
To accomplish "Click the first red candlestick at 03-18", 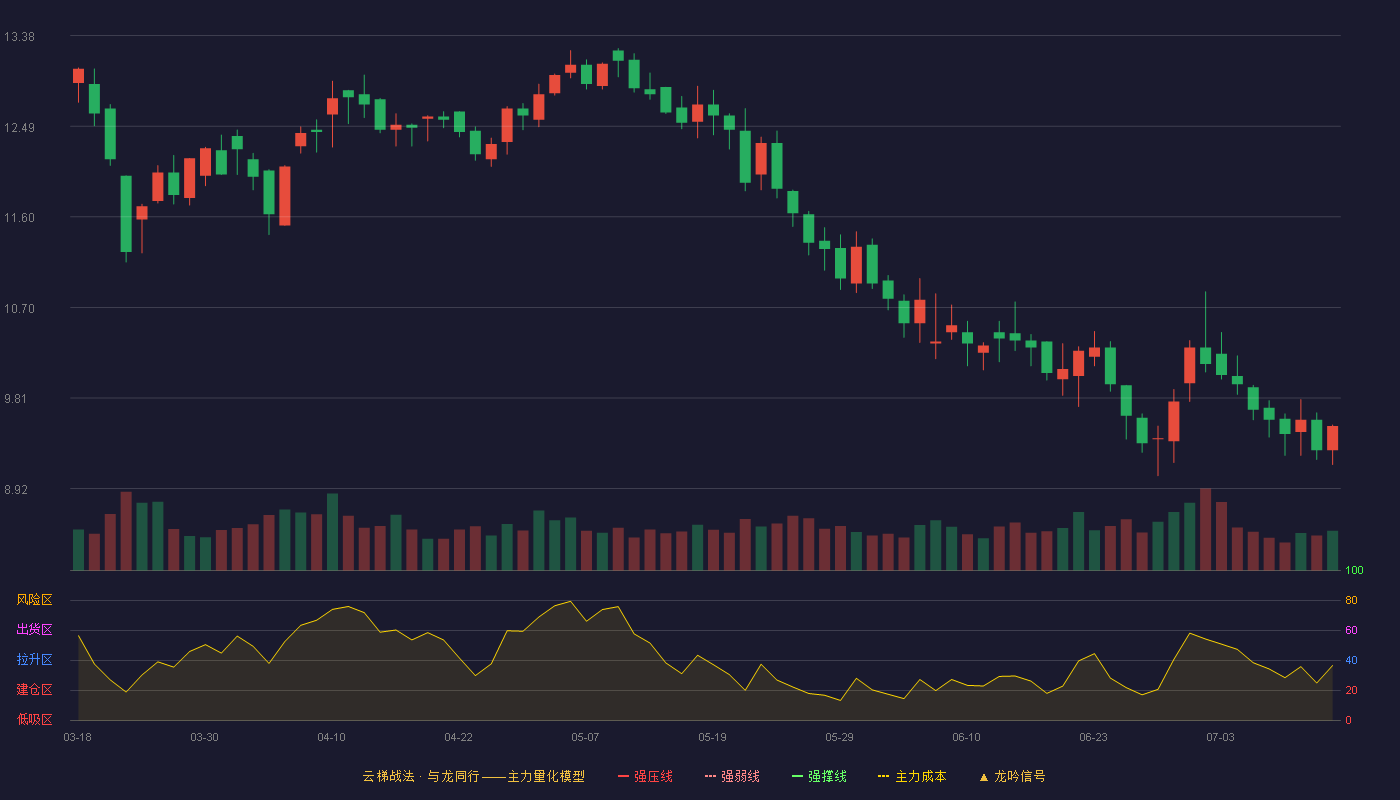I will pyautogui.click(x=78, y=76).
